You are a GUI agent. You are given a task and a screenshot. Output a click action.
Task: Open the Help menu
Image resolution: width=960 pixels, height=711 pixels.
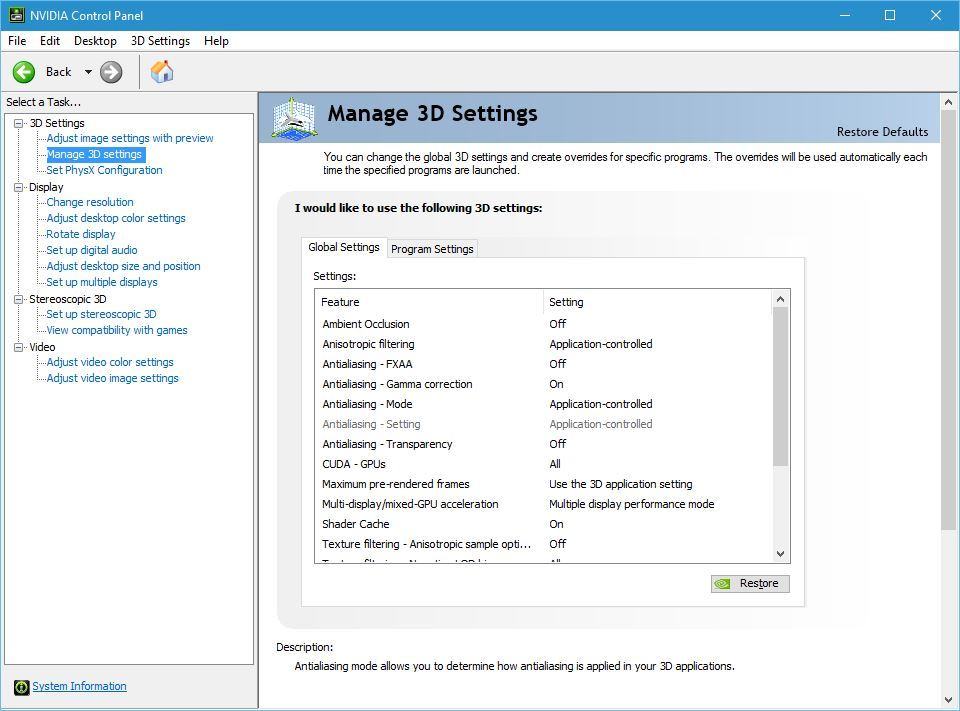coord(216,41)
